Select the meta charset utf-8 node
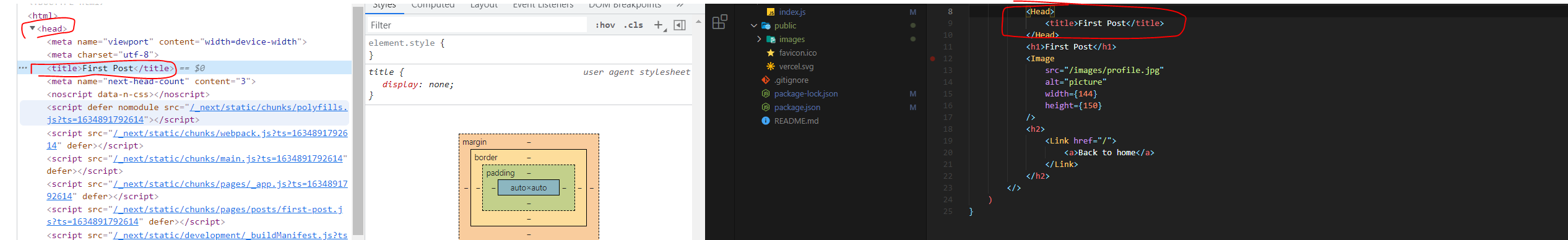Image resolution: width=1568 pixels, height=240 pixels. point(103,54)
